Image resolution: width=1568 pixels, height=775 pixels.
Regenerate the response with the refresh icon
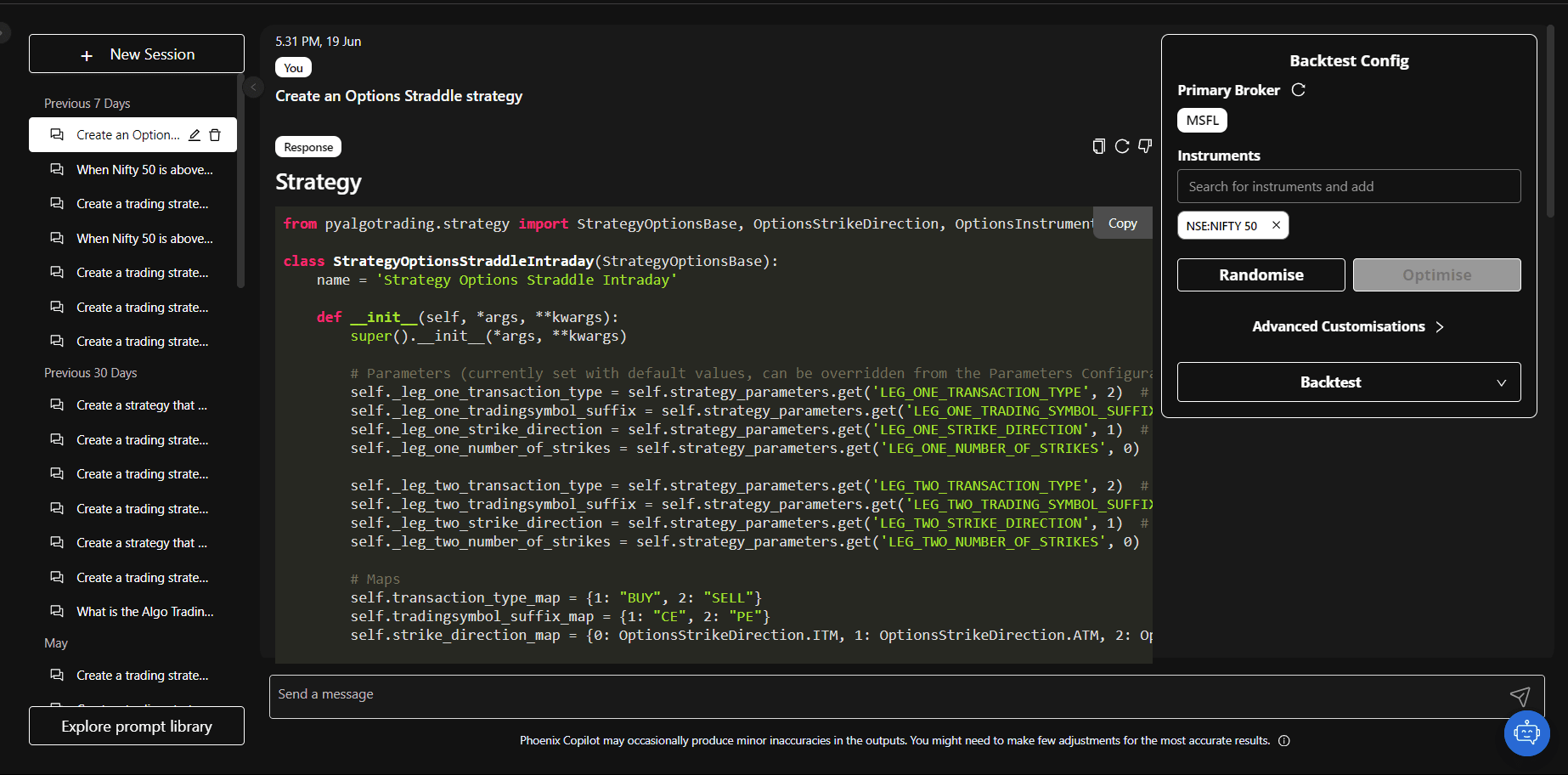pos(1122,146)
